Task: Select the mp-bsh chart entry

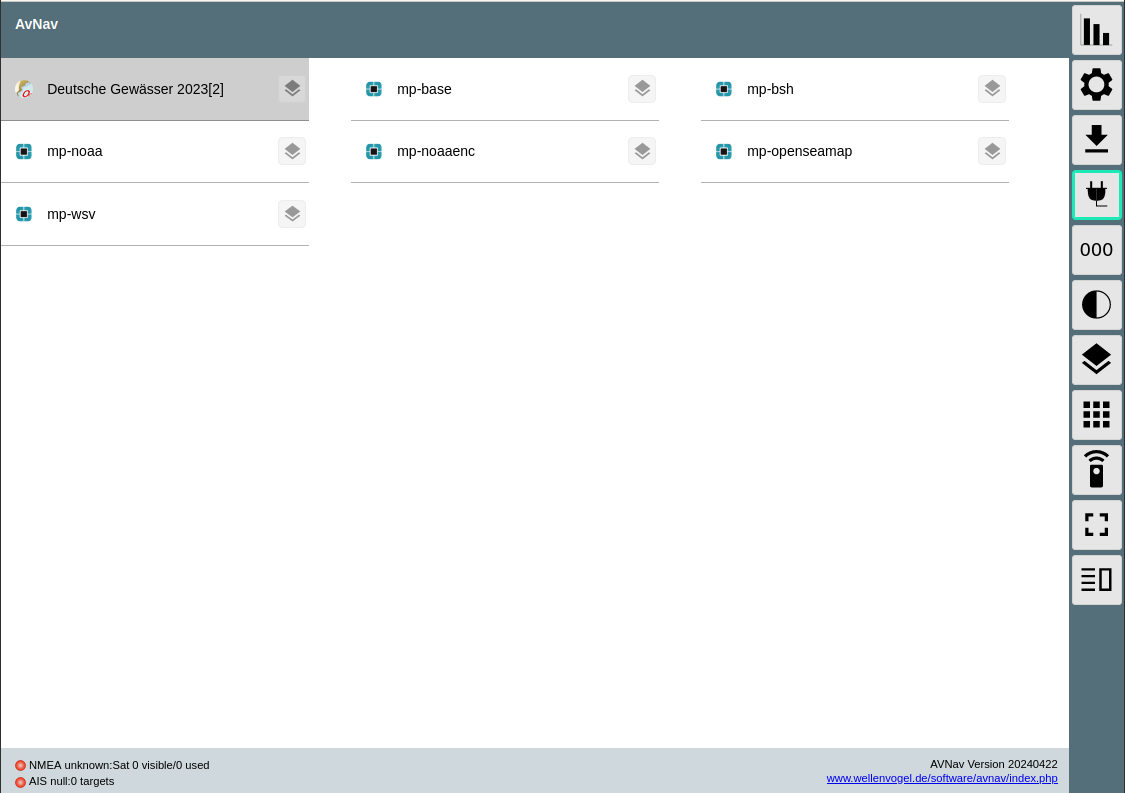Action: [x=855, y=89]
